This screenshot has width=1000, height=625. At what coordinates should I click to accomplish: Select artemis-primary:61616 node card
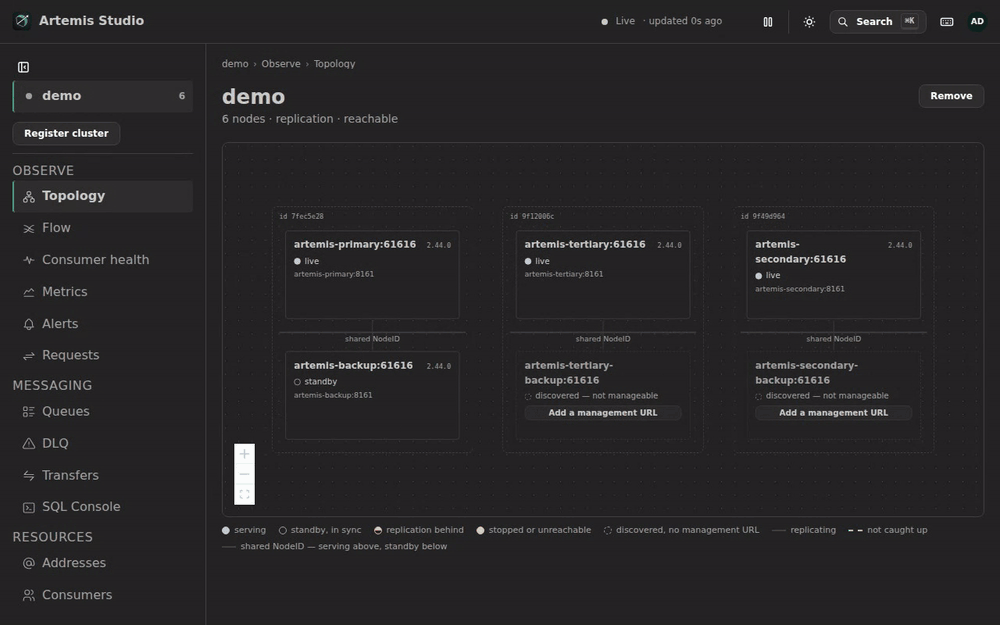pos(372,275)
